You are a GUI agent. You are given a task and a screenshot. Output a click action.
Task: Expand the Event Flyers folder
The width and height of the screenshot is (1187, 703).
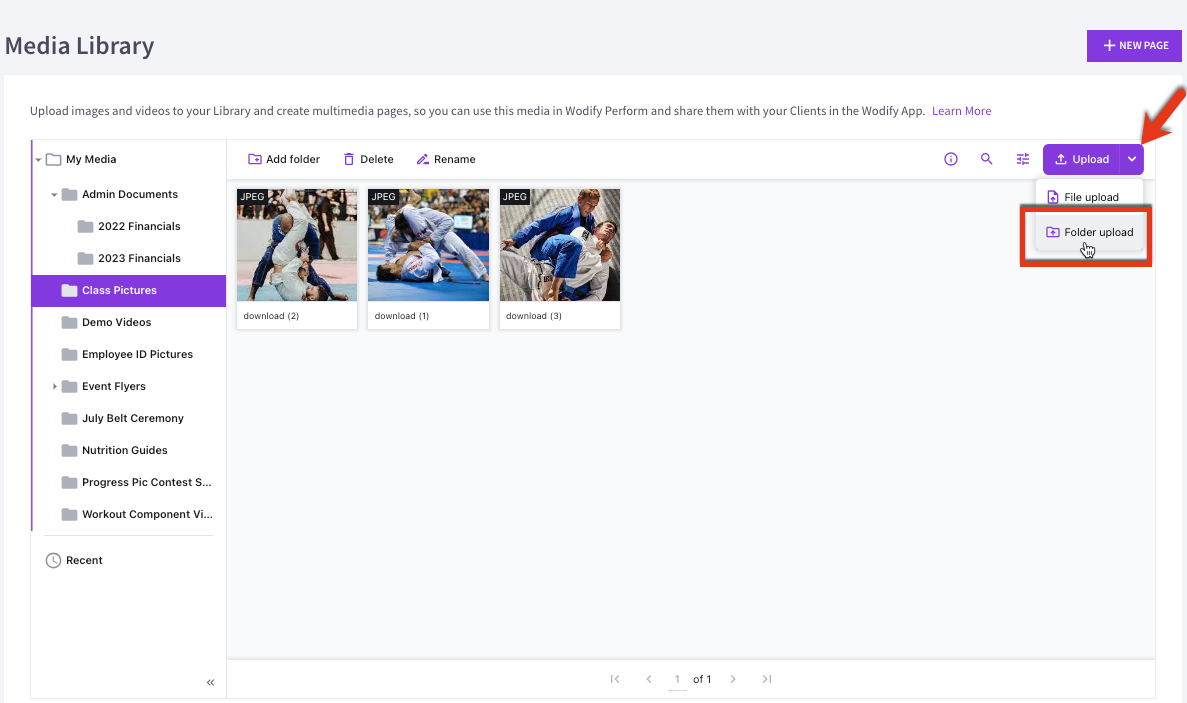(55, 387)
